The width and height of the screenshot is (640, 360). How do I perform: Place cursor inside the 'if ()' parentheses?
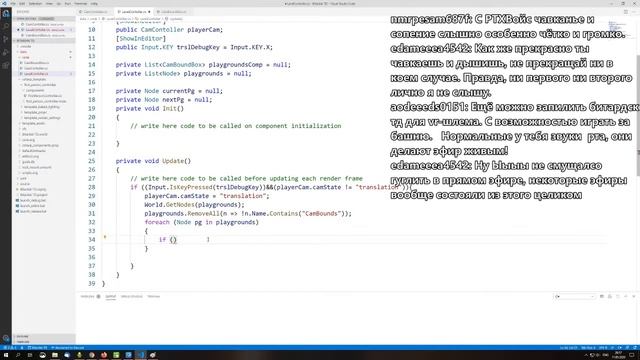pos(173,240)
